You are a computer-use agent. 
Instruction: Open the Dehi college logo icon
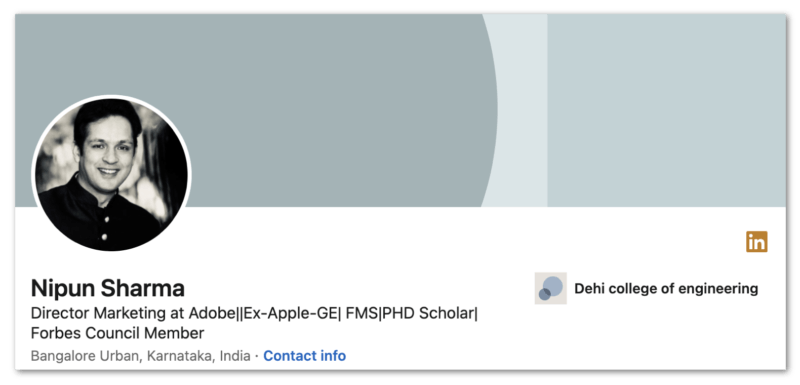551,288
